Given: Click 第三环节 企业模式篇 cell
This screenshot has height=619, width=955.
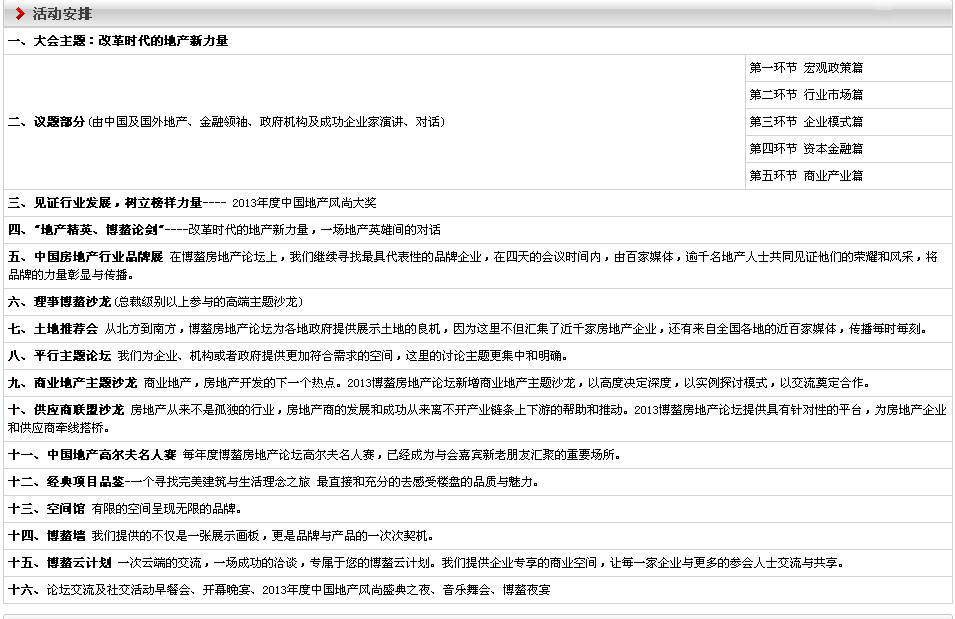Looking at the screenshot, I should (x=806, y=122).
